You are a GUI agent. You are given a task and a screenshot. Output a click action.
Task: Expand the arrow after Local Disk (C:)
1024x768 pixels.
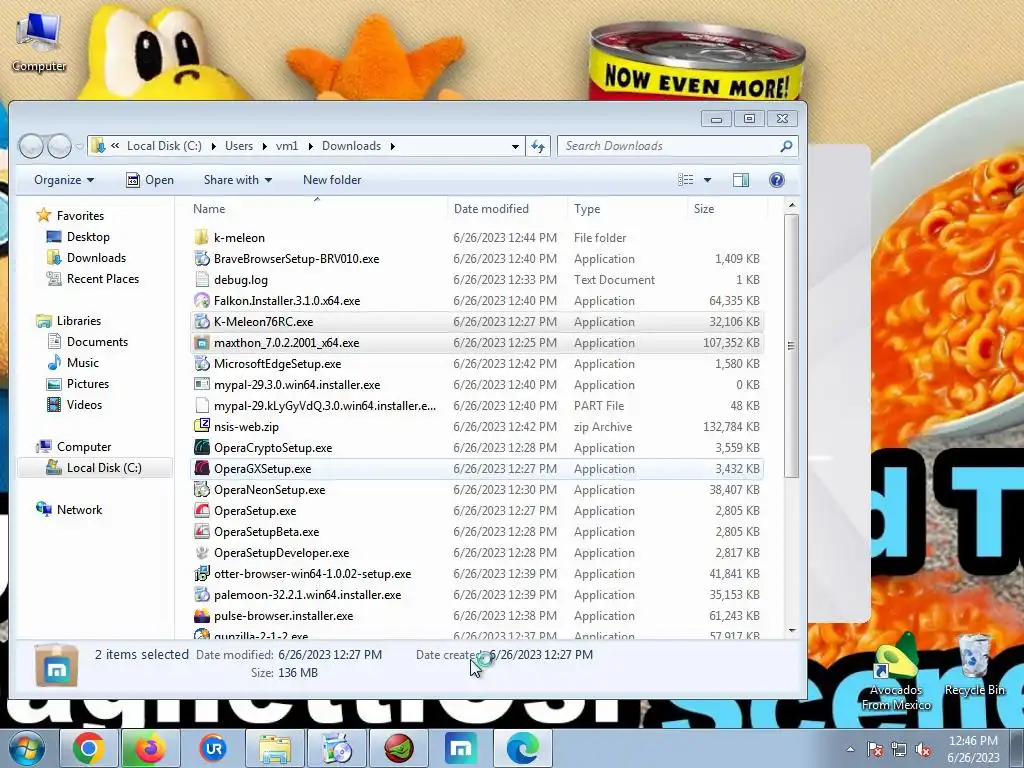click(x=214, y=146)
